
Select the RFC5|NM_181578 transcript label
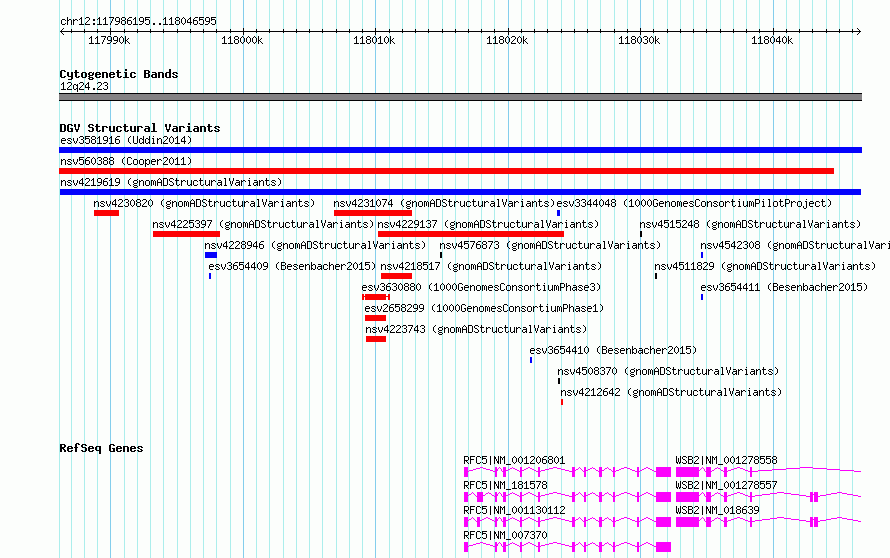click(505, 485)
